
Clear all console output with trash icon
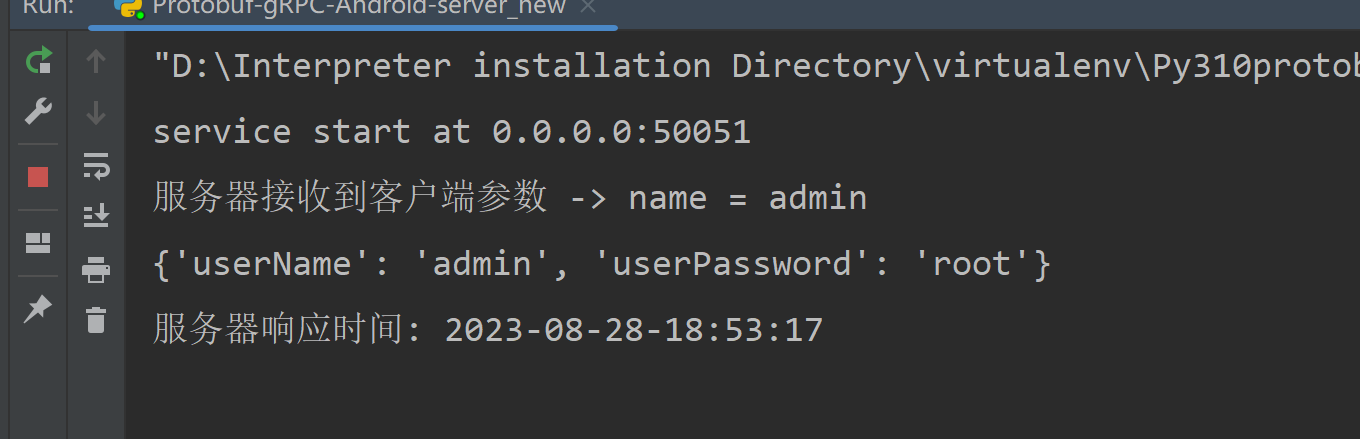pos(96,320)
